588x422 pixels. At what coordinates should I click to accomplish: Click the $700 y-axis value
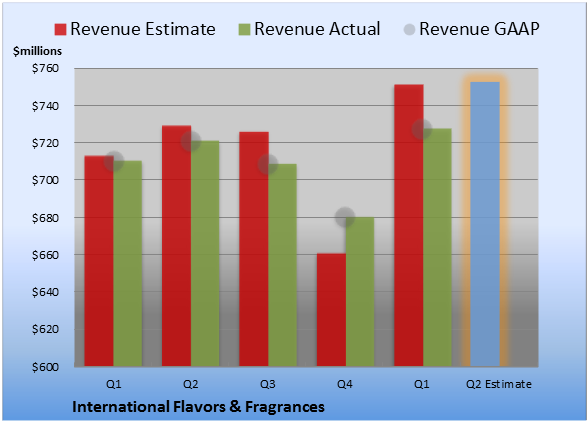[x=45, y=180]
